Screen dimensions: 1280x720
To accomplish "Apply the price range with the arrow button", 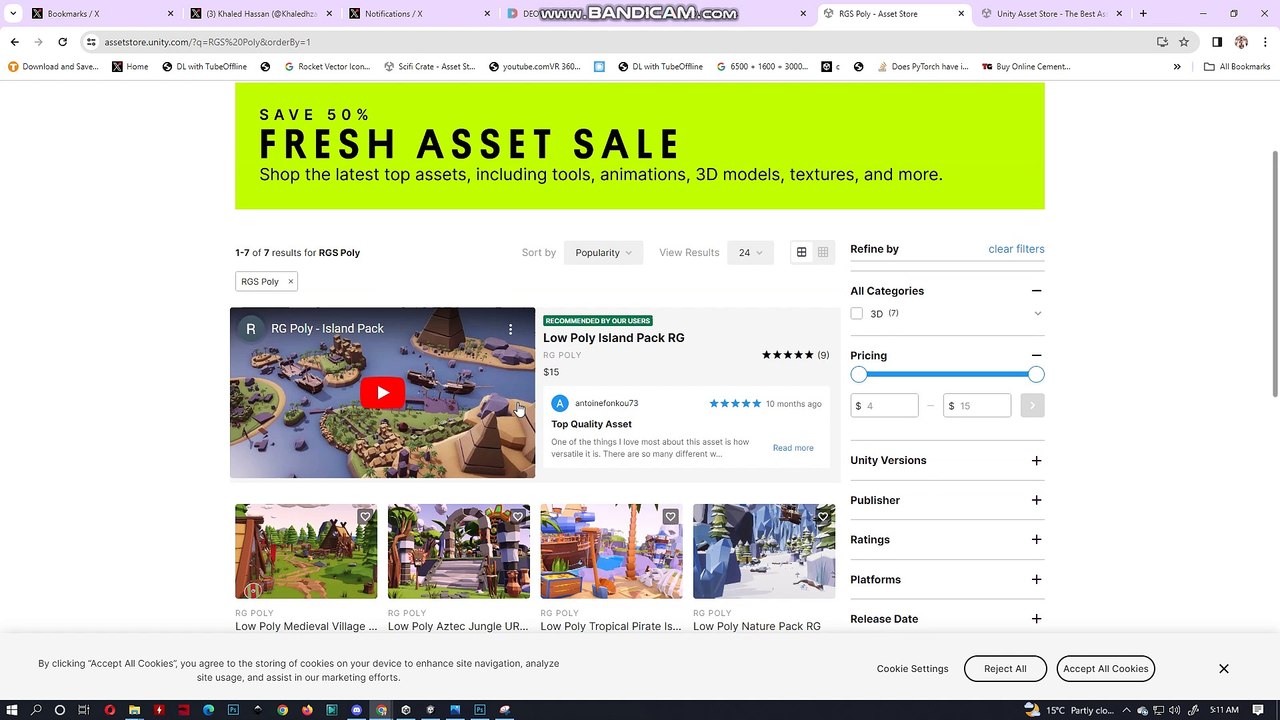I will click(1033, 405).
